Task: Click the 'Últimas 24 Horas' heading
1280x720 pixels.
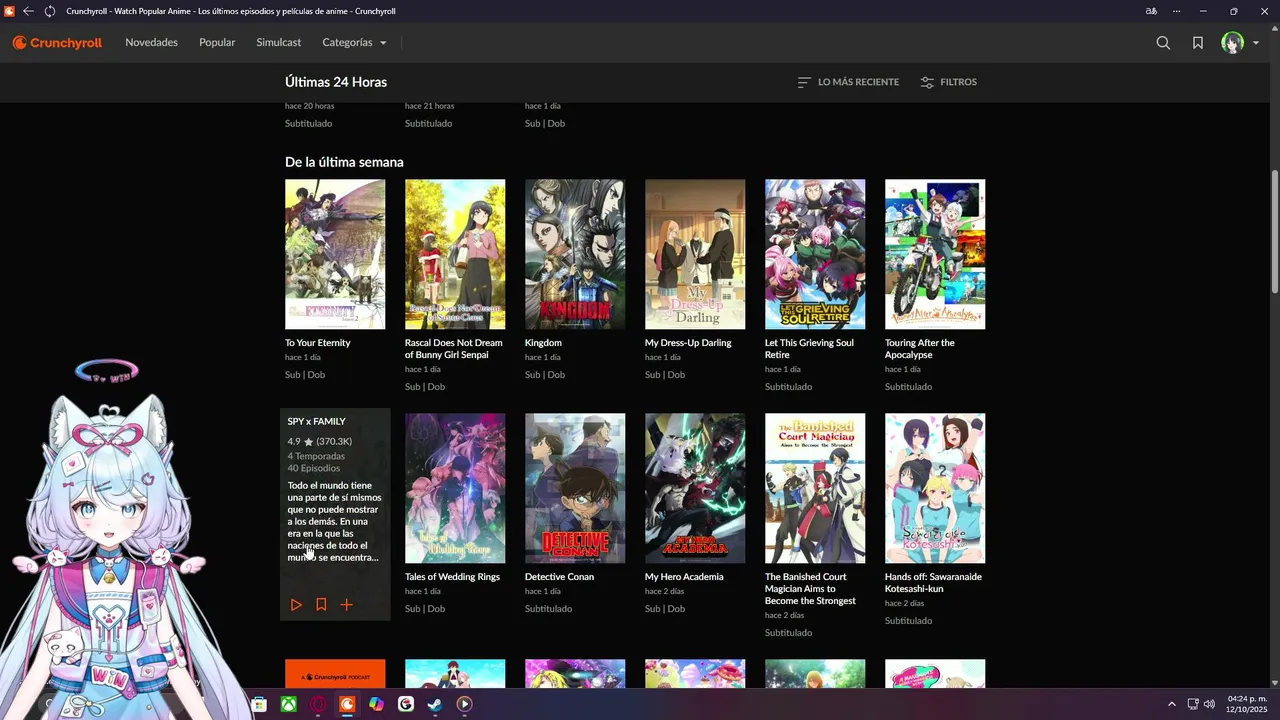Action: coord(336,82)
